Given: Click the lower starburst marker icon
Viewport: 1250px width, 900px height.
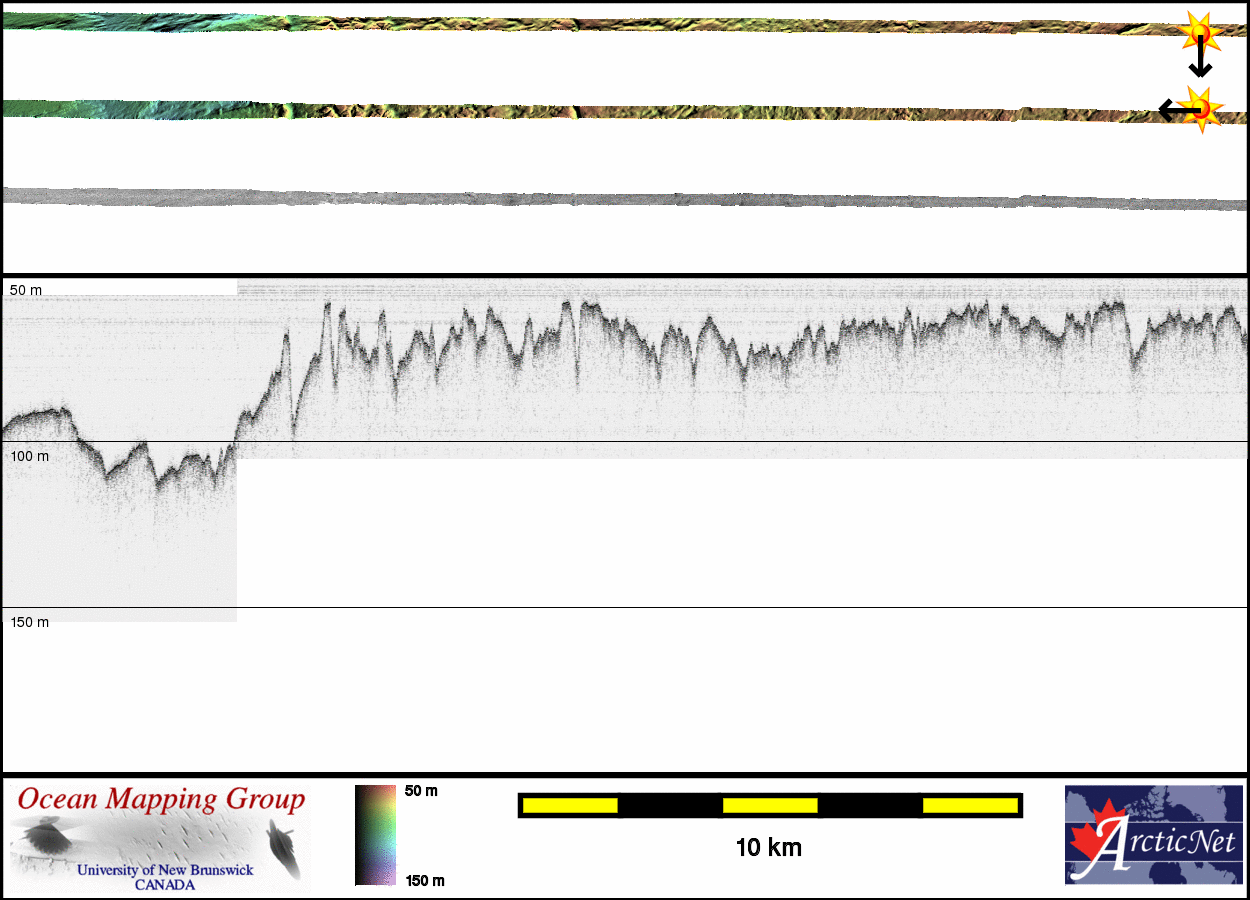Looking at the screenshot, I should (x=1202, y=108).
